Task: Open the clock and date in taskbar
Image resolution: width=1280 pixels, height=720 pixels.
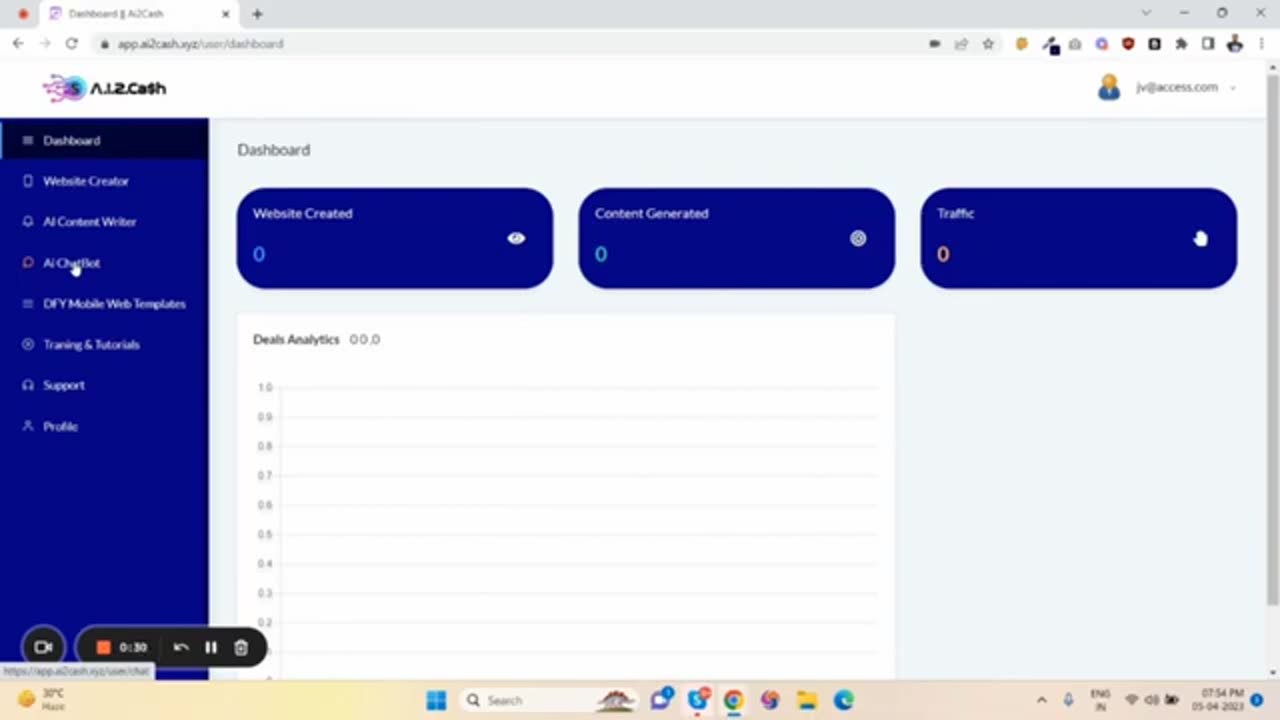Action: pyautogui.click(x=1216, y=699)
